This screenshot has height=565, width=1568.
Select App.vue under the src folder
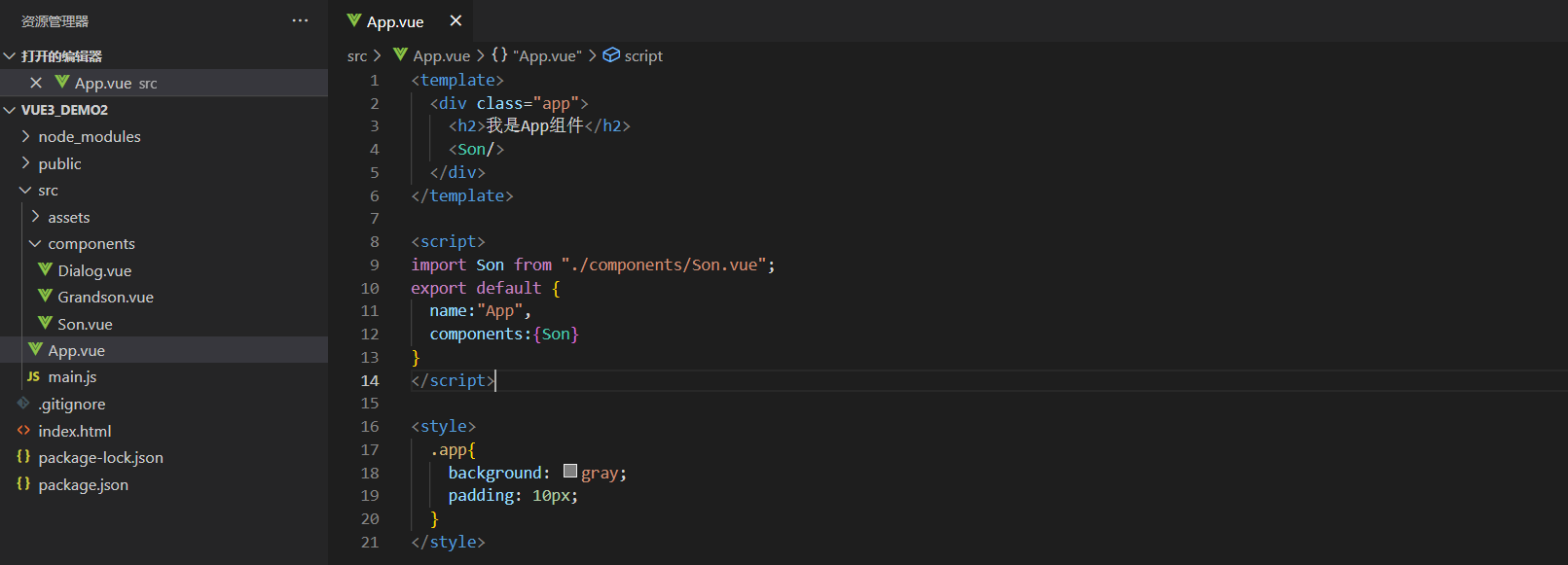(164, 350)
